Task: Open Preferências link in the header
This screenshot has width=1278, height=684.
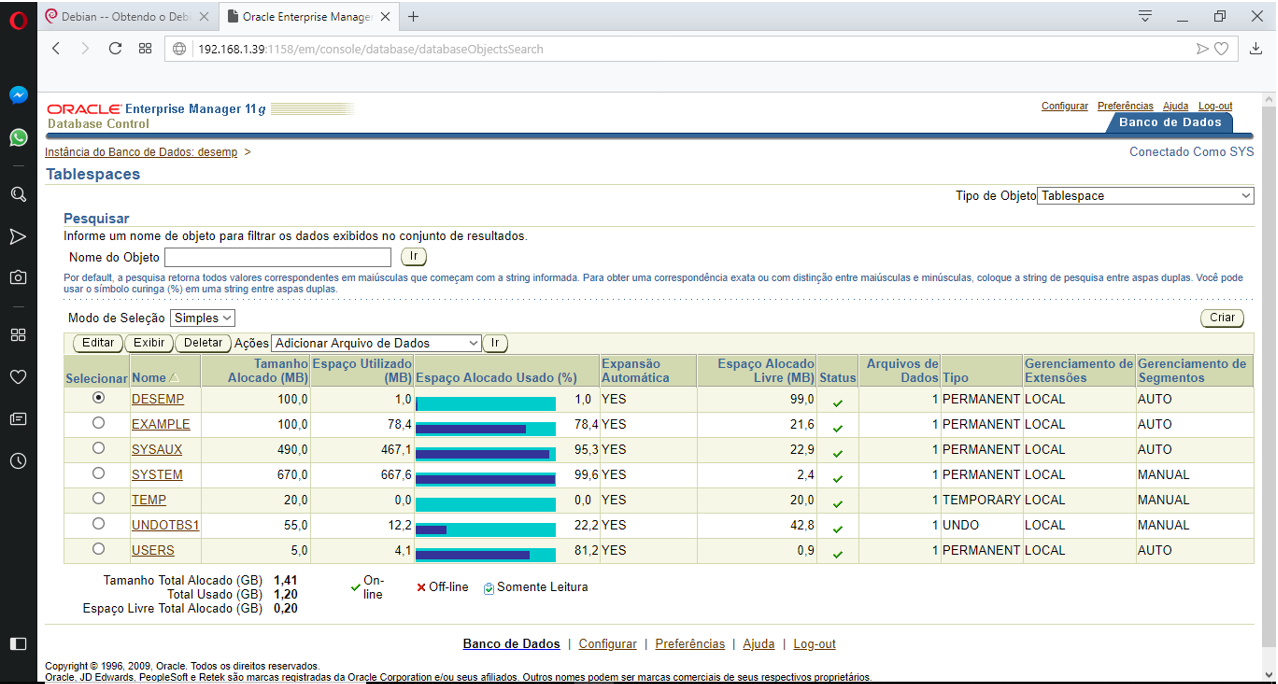Action: tap(1125, 106)
